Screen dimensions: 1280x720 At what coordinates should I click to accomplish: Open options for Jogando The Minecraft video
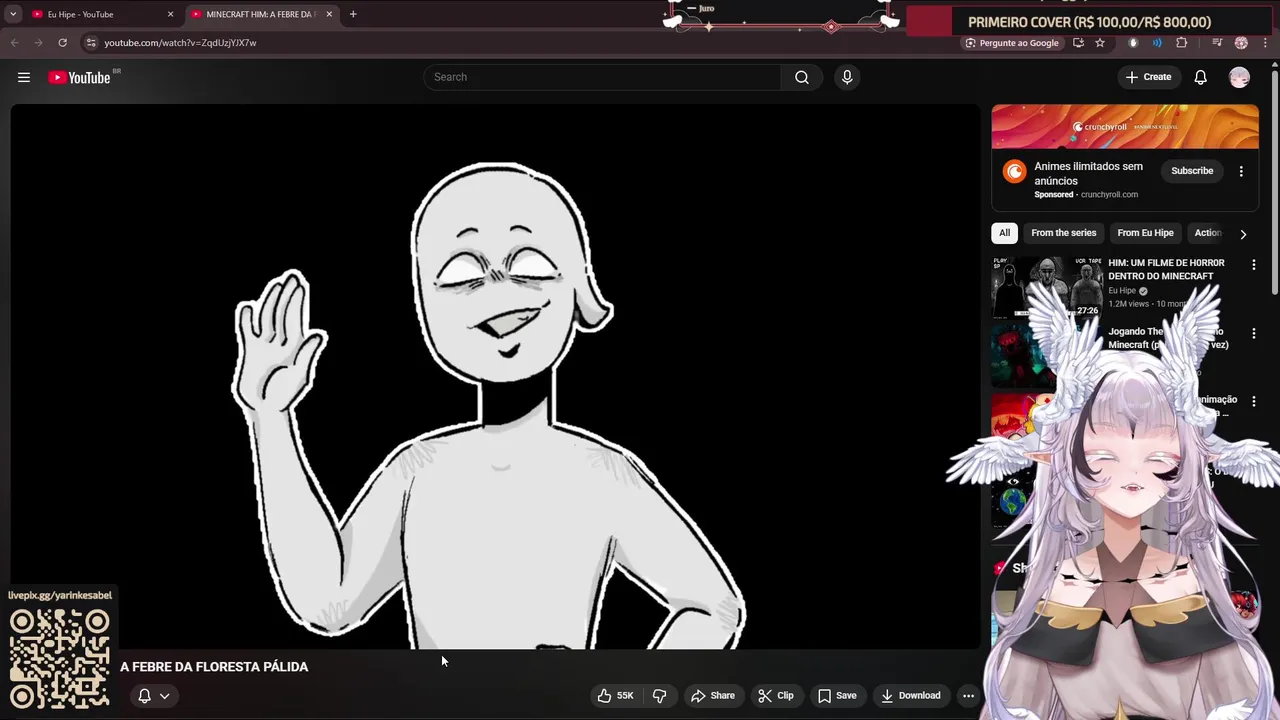coord(1253,333)
